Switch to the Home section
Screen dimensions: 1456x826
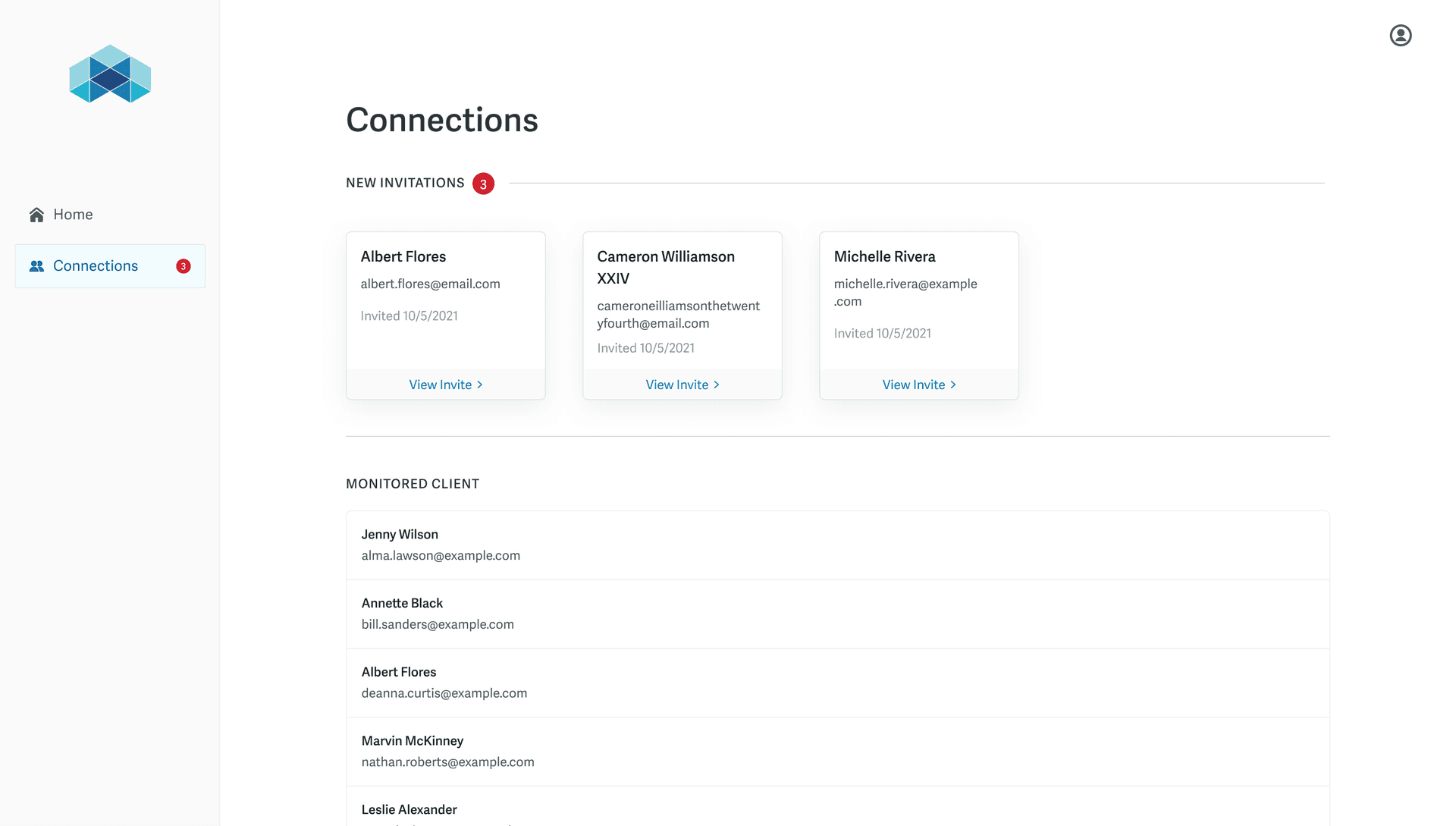click(72, 215)
